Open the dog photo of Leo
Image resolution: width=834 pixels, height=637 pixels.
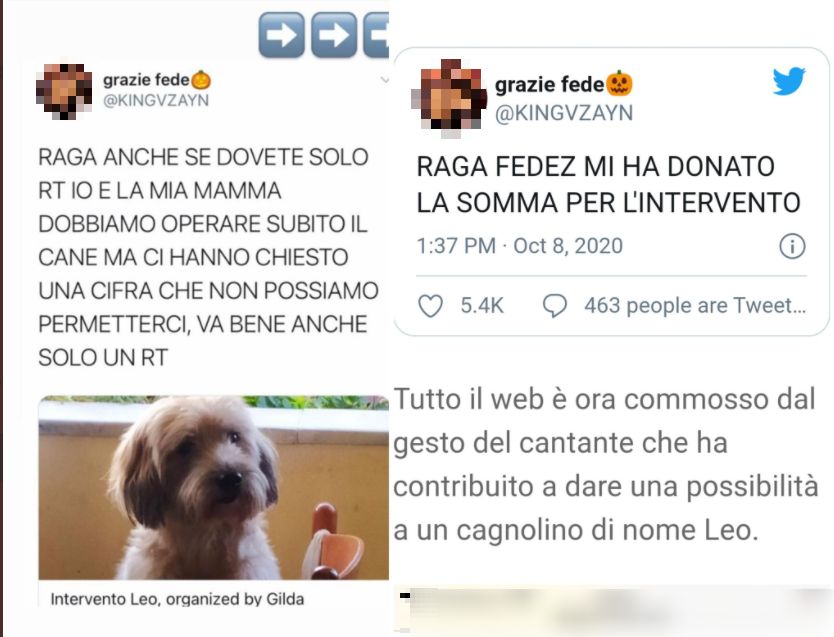point(213,487)
